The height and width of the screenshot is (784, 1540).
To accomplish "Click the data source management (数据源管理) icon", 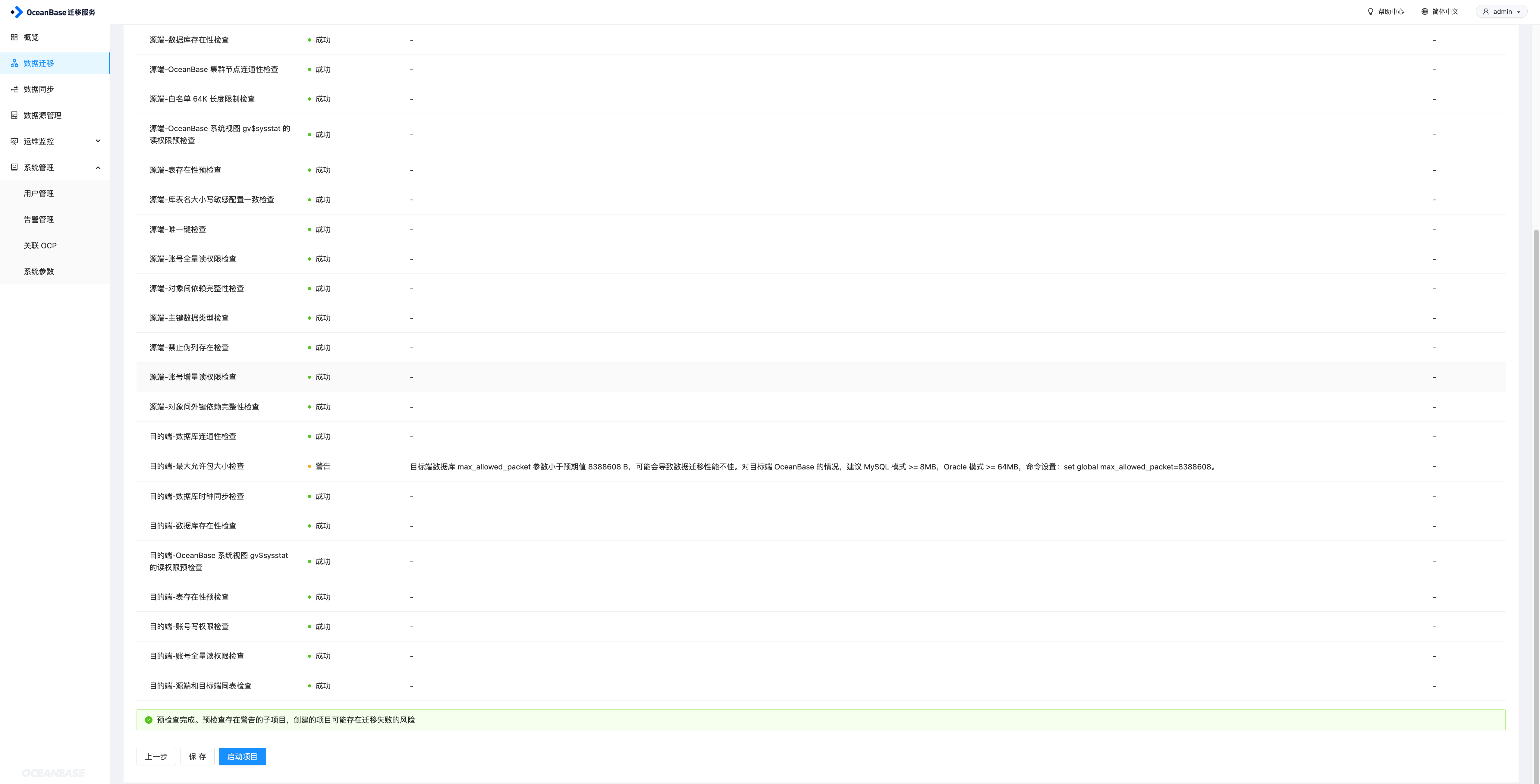I will click(x=14, y=115).
